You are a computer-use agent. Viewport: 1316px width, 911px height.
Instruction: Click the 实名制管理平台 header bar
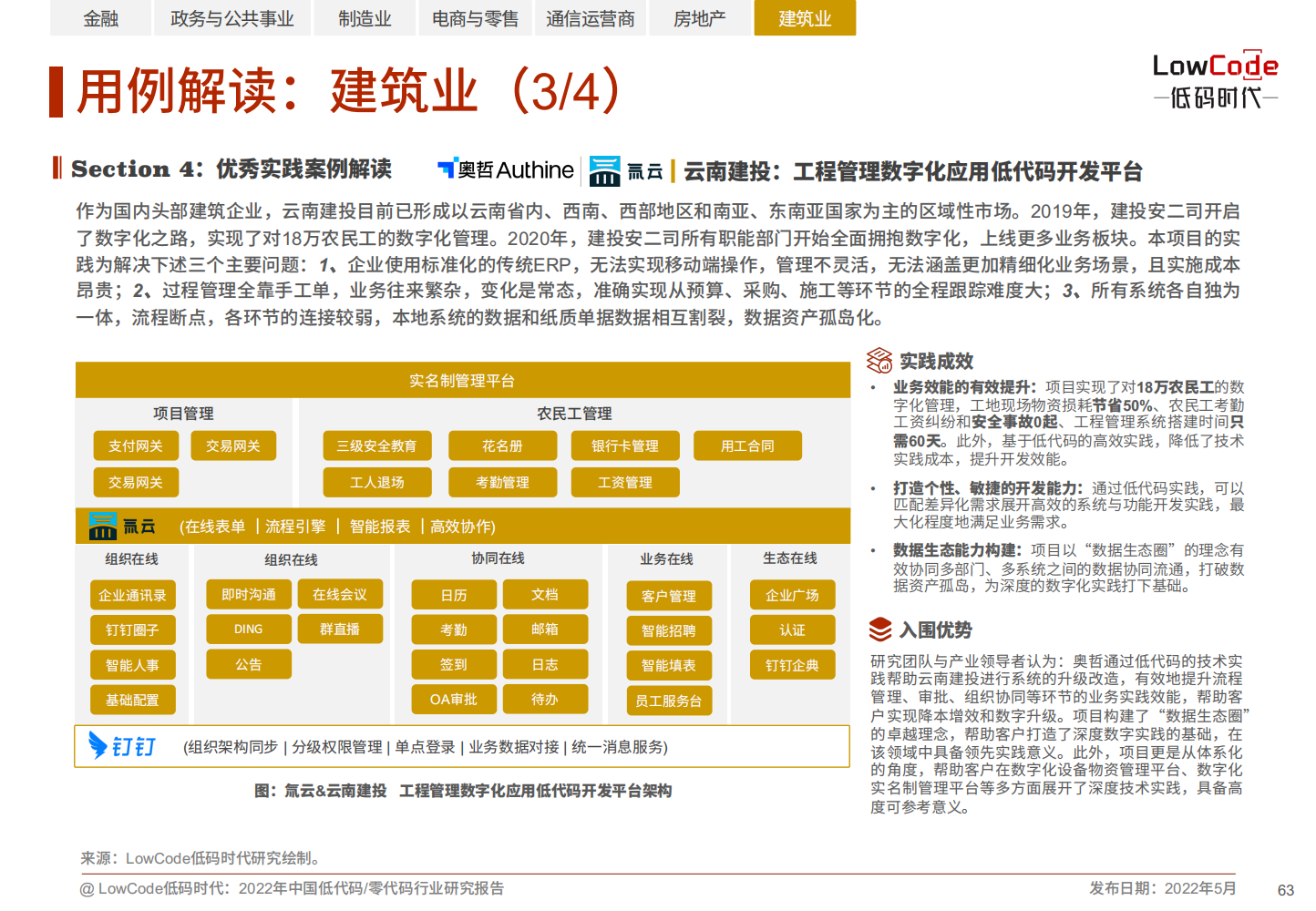point(463,380)
